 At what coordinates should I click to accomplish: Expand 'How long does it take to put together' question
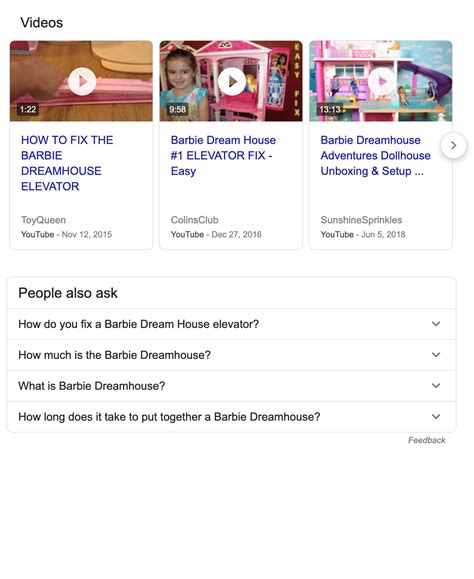pyautogui.click(x=231, y=417)
